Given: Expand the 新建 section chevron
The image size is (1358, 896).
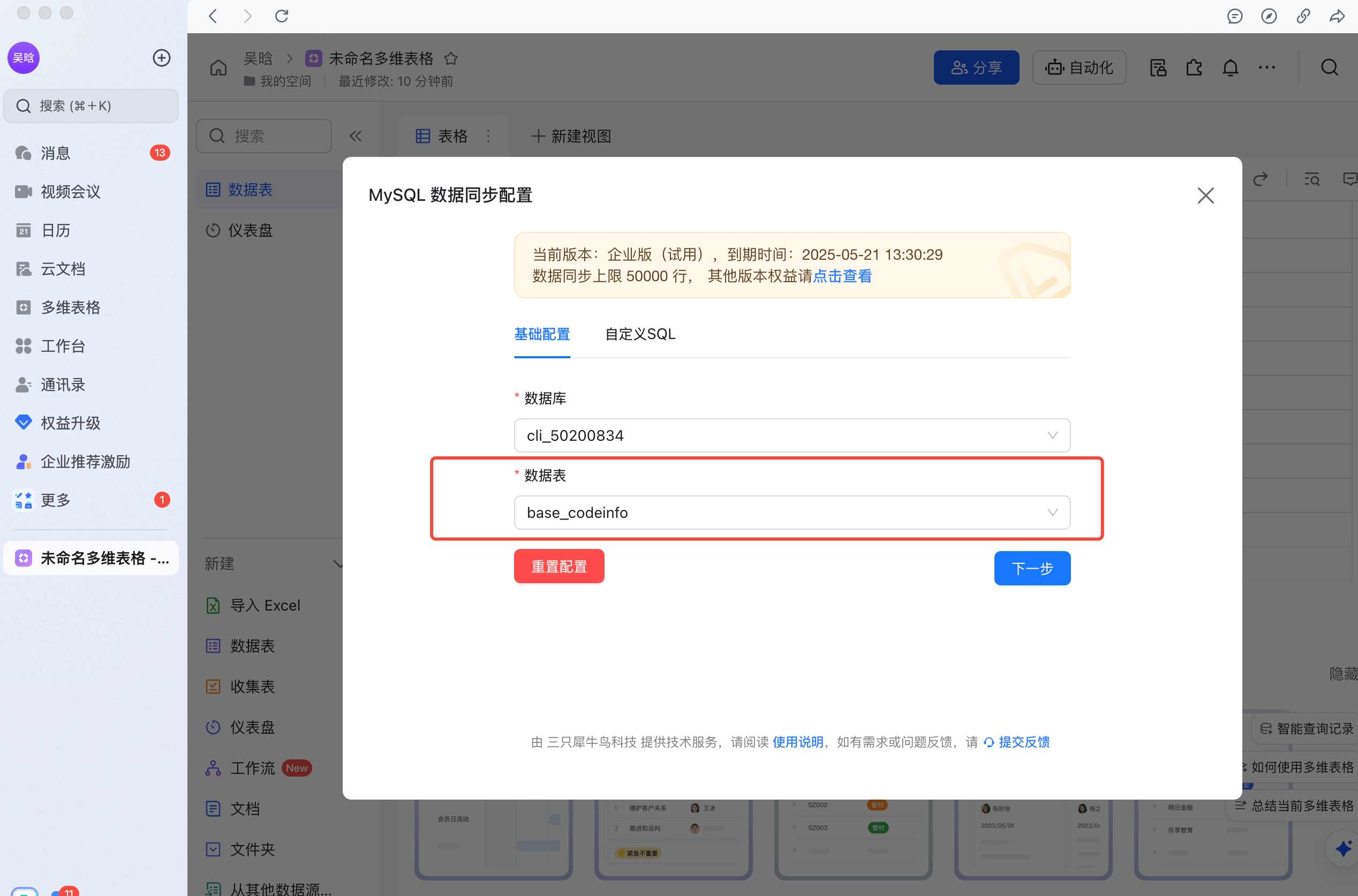Looking at the screenshot, I should pyautogui.click(x=338, y=564).
